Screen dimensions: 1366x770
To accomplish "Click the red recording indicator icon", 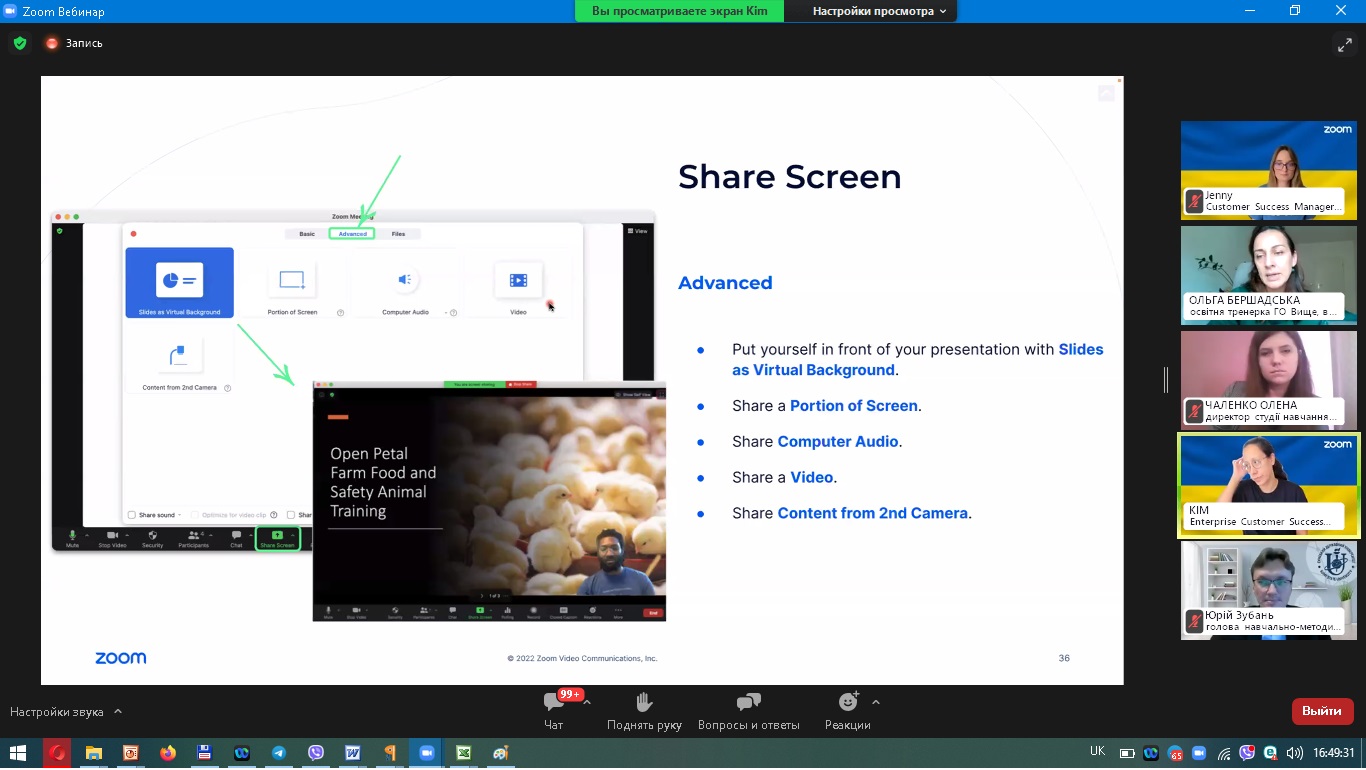I will pyautogui.click(x=52, y=43).
